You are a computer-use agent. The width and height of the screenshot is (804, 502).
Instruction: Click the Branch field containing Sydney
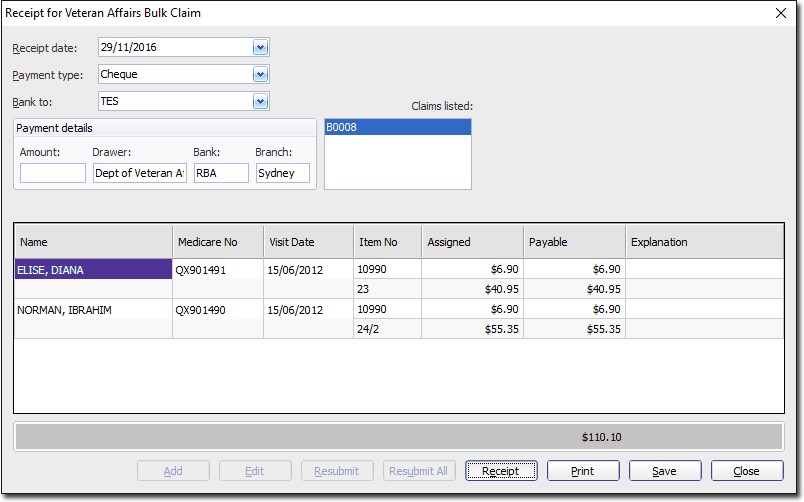pos(282,173)
